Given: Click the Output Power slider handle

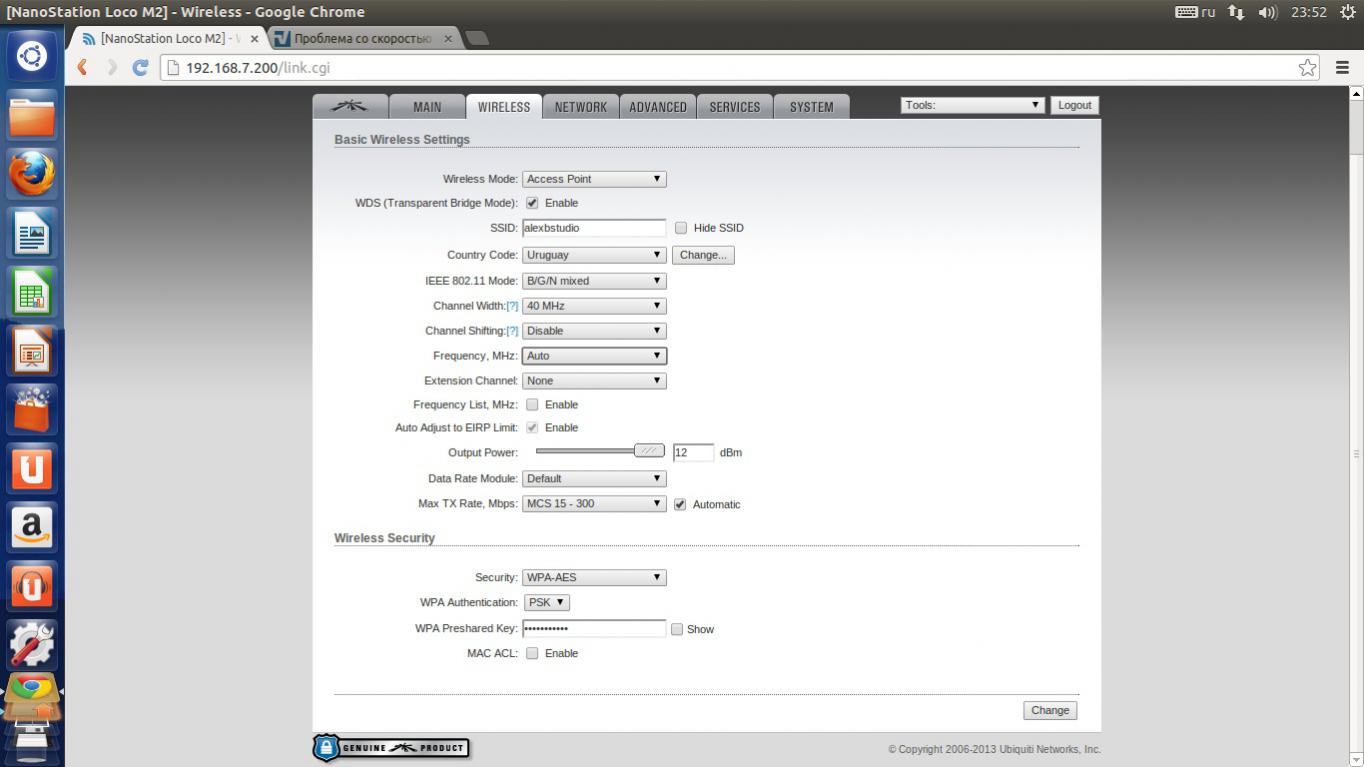Looking at the screenshot, I should 650,451.
